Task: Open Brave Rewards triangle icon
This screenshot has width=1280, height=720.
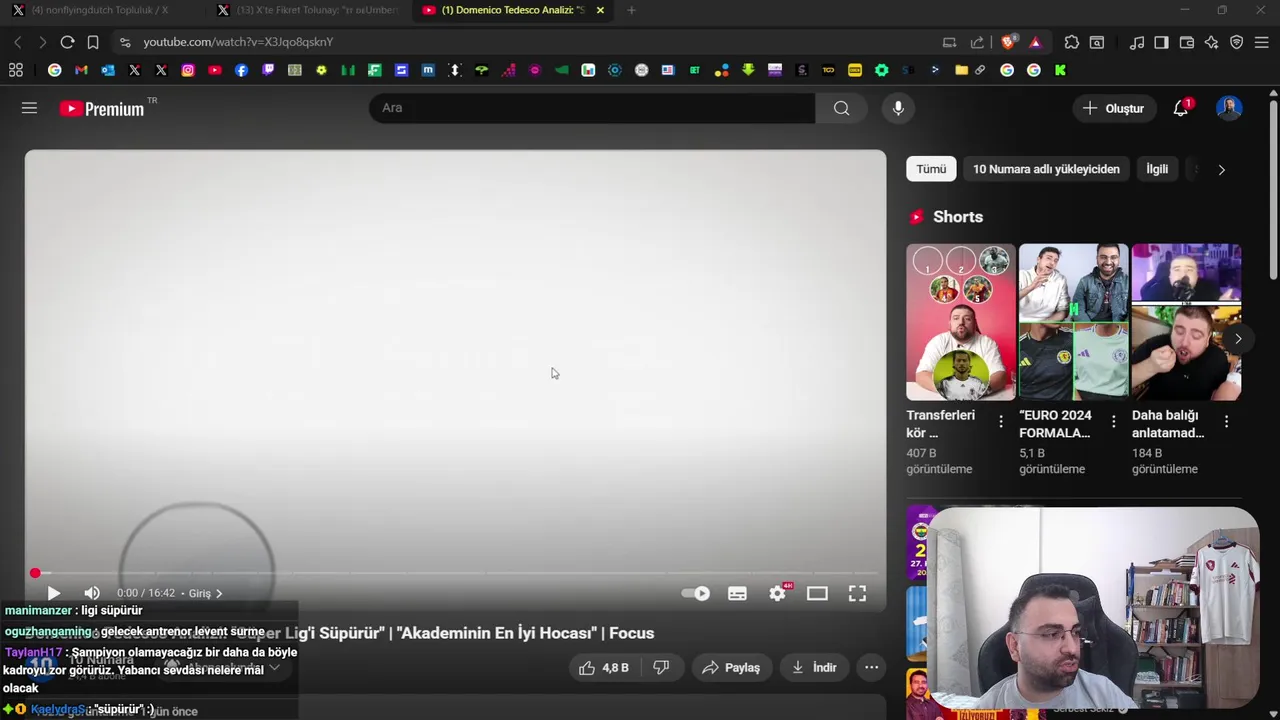Action: click(1035, 42)
